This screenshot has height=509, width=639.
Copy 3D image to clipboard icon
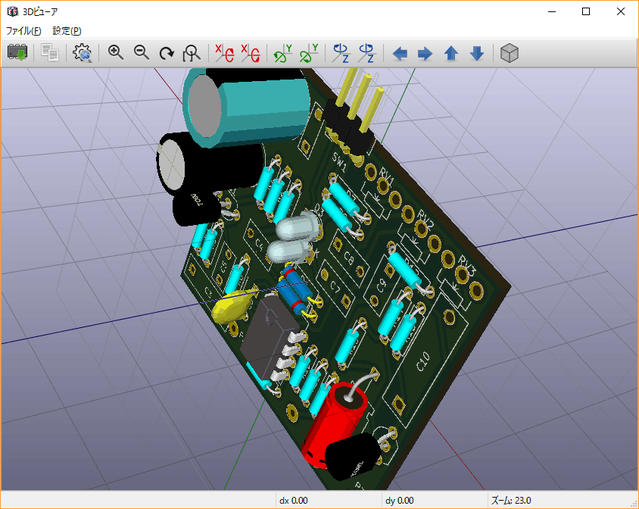(x=50, y=53)
